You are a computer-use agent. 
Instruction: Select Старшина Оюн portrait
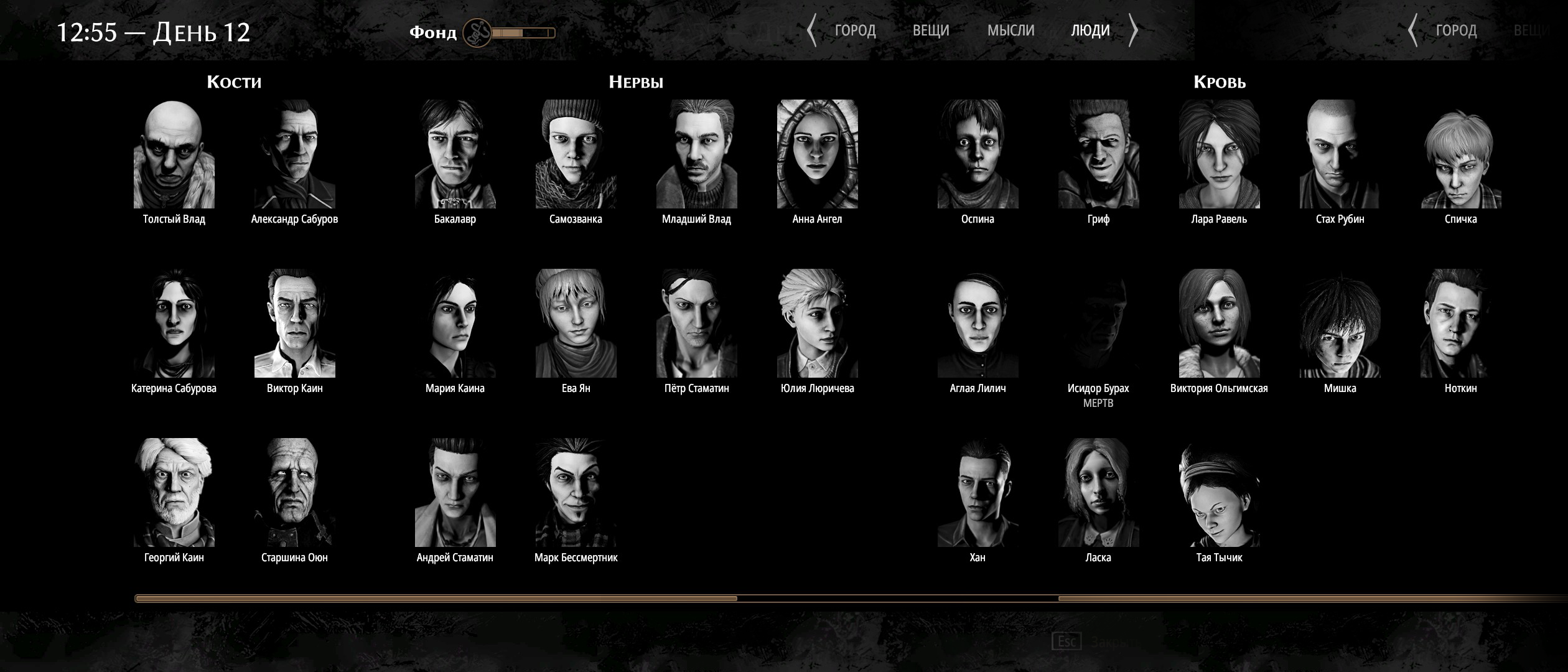(x=294, y=492)
